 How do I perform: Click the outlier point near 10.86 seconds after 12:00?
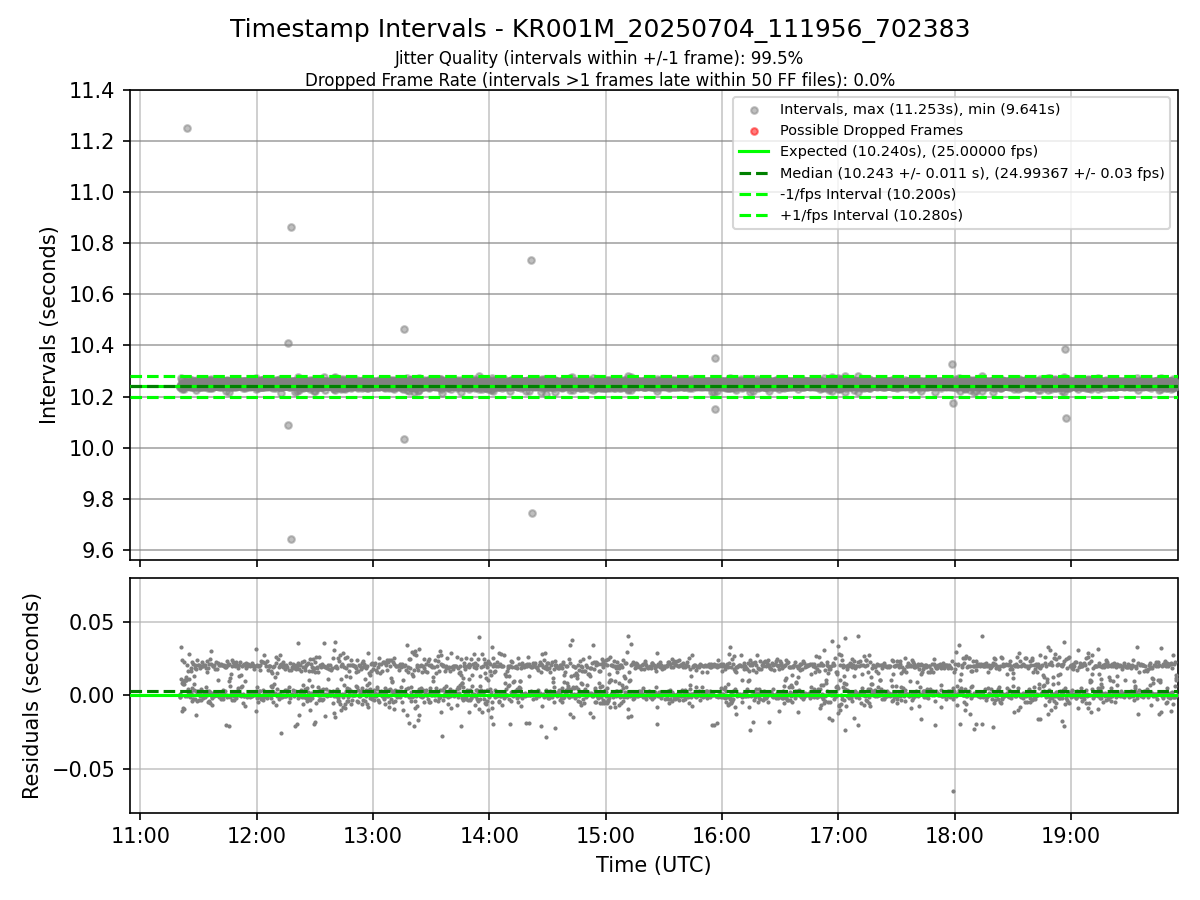291,227
